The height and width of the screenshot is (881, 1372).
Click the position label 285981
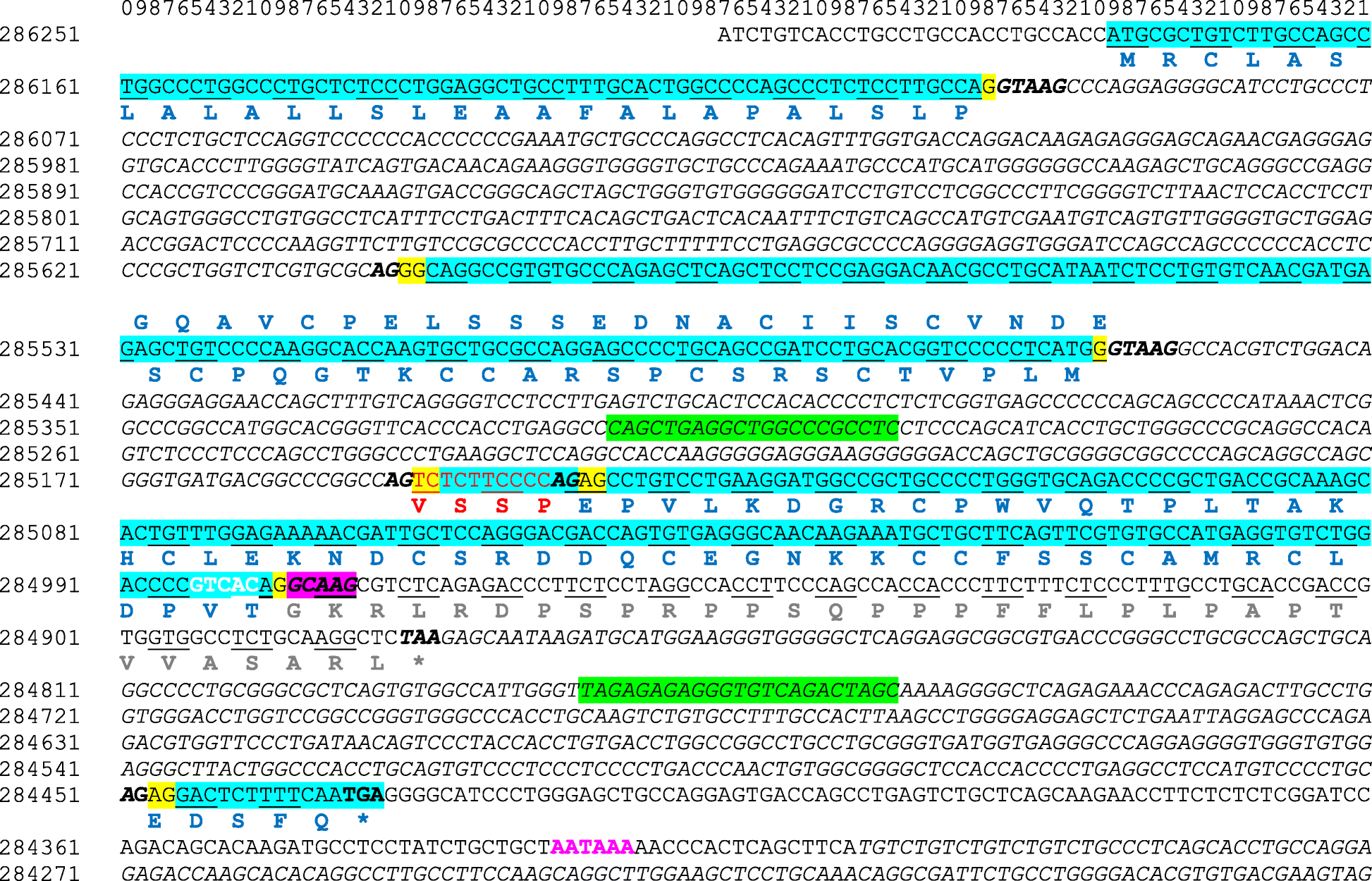tap(40, 166)
